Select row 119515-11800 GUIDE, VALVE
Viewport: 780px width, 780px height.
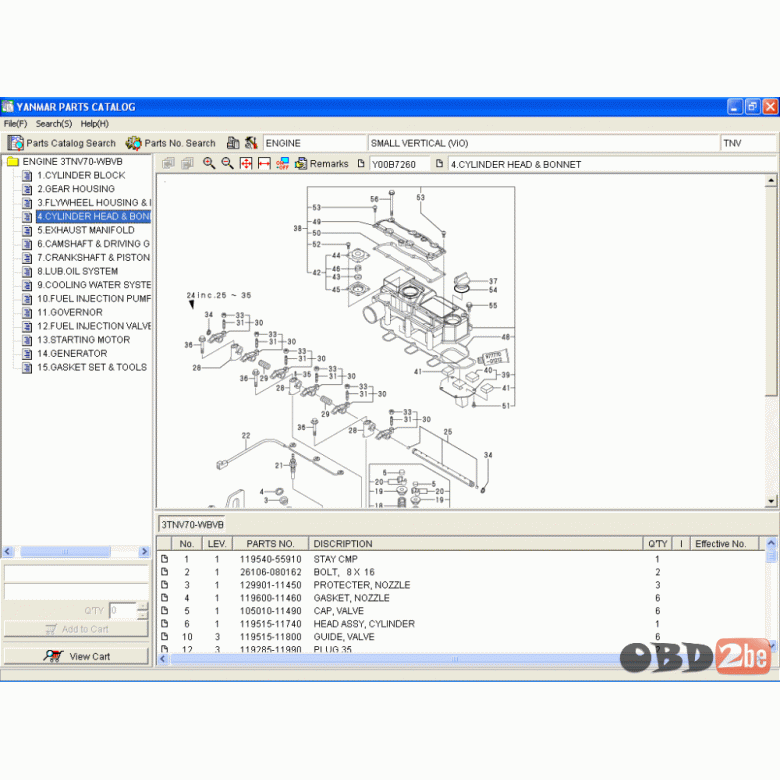point(461,637)
